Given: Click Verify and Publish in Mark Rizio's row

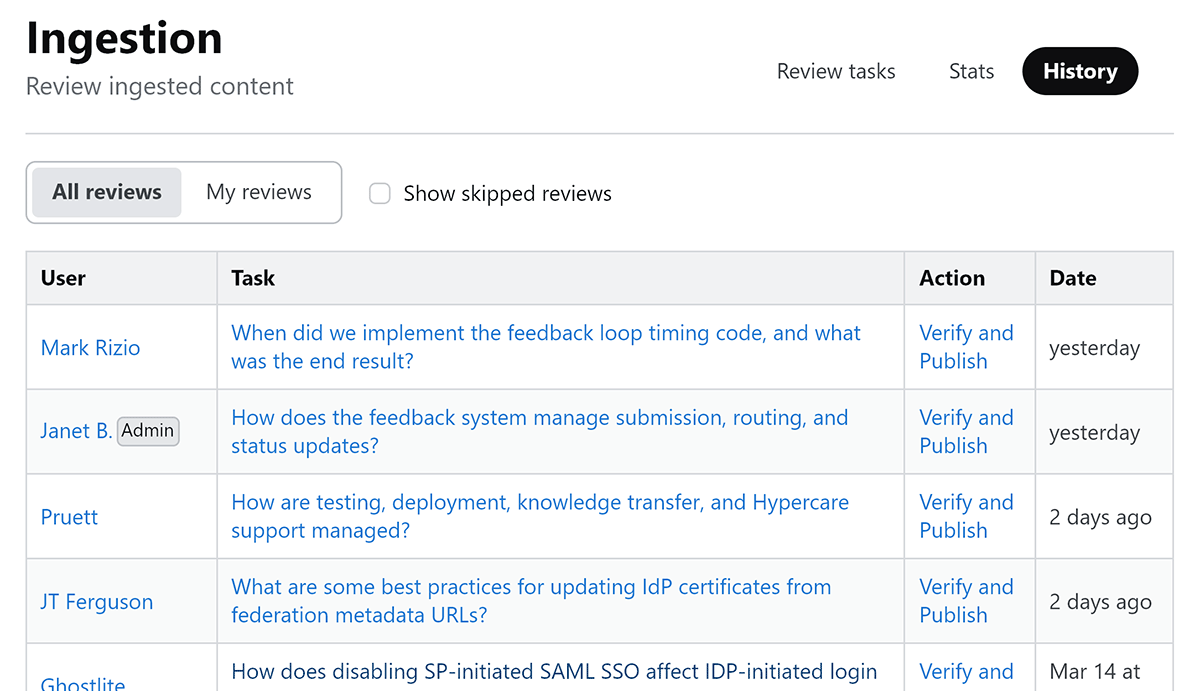Looking at the screenshot, I should (966, 347).
